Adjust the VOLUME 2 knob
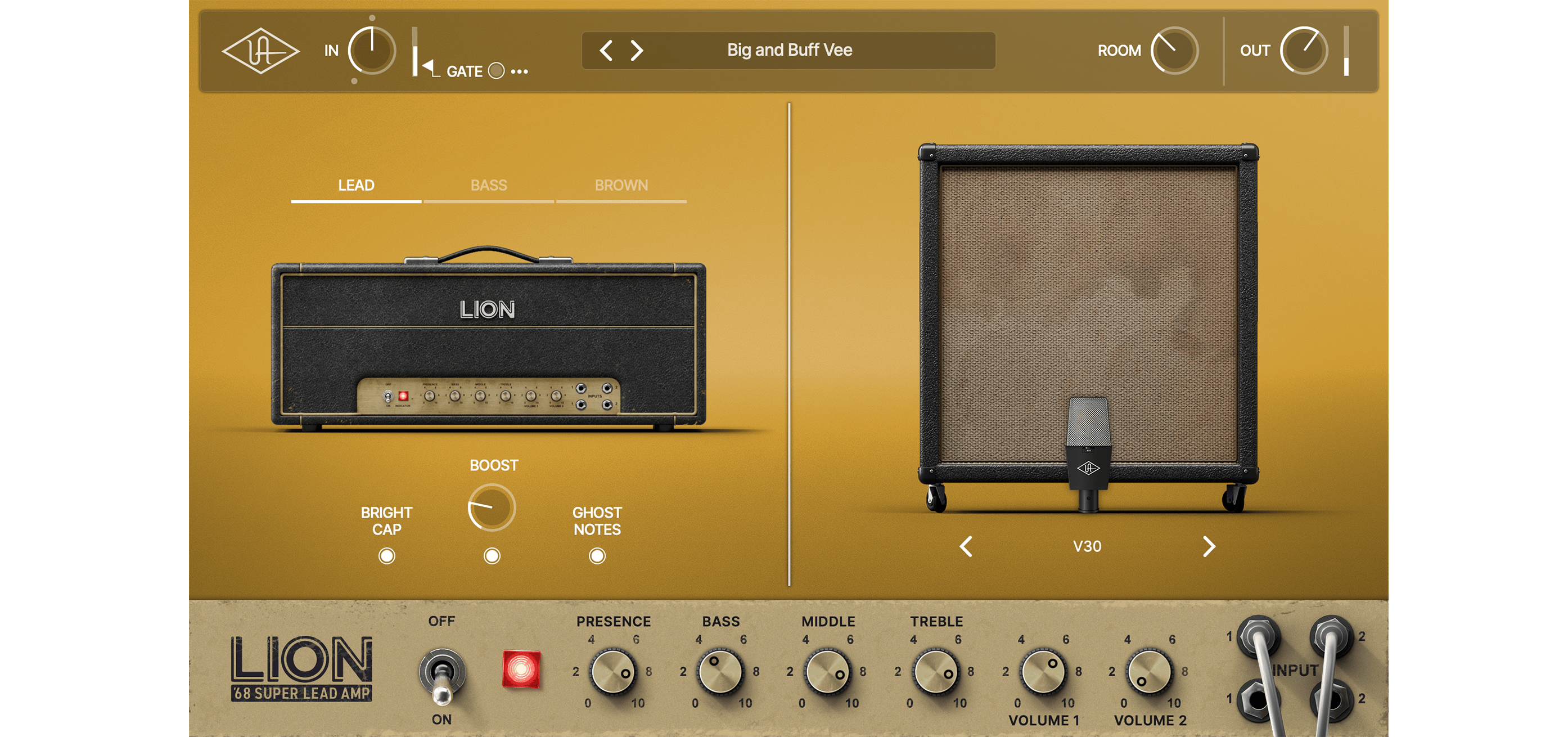The height and width of the screenshot is (737, 1568). coord(1149,672)
